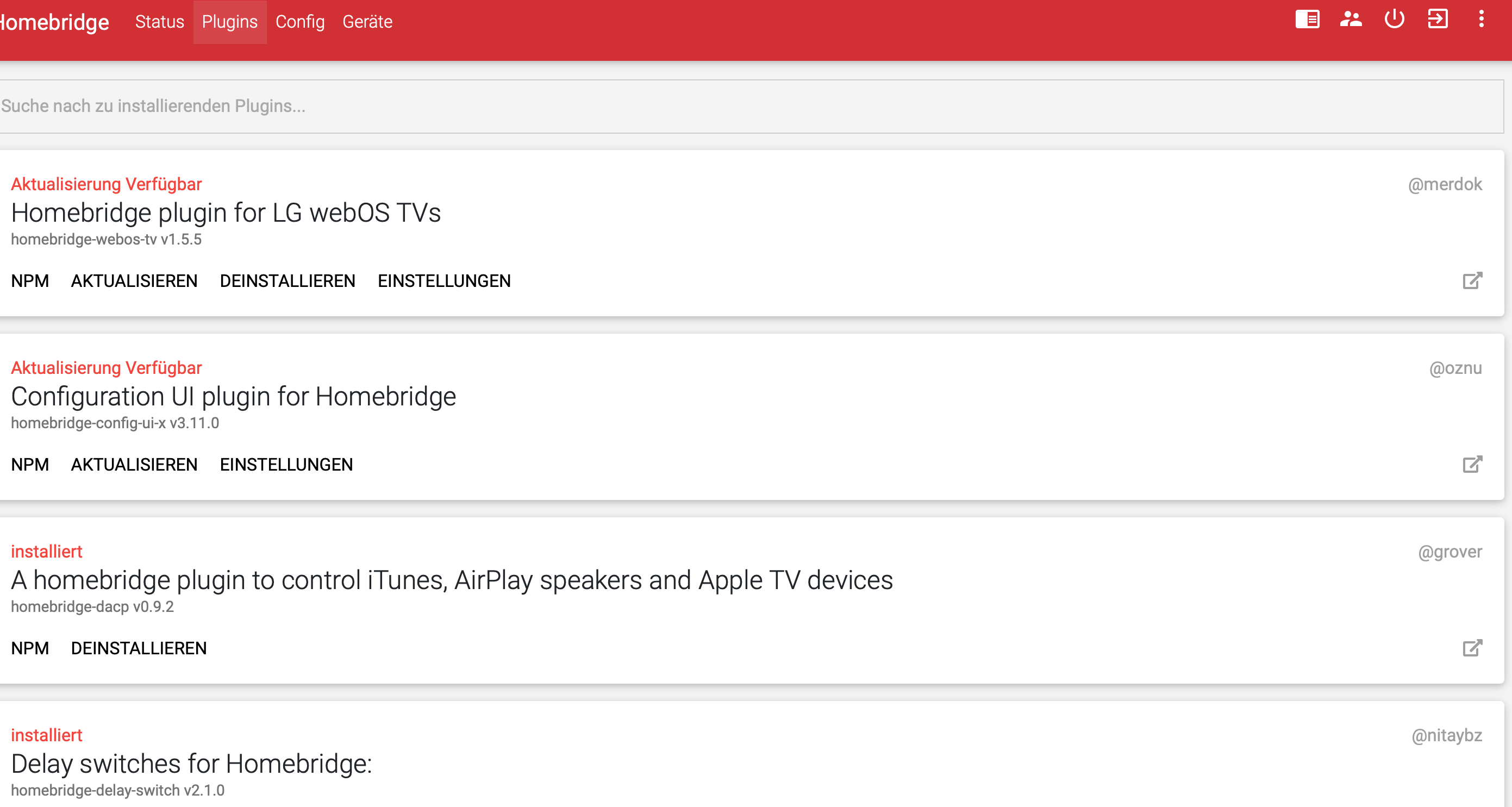Switch to the Status tab
Screen dimensions: 1512x807
click(x=160, y=22)
